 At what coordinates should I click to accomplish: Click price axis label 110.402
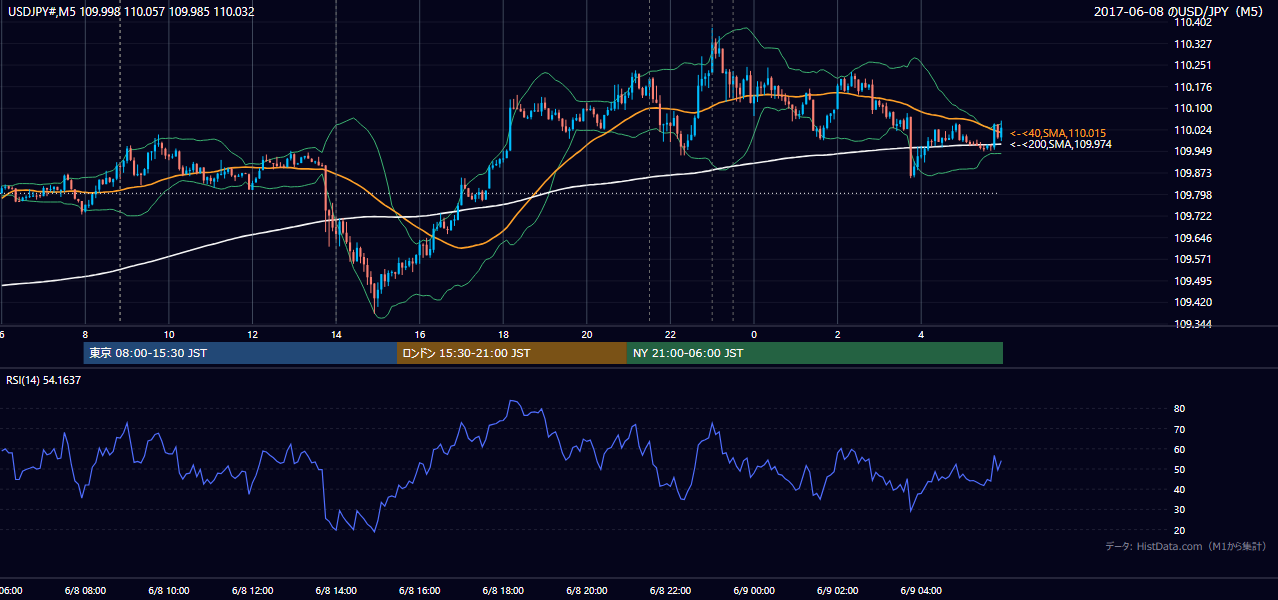point(1194,23)
